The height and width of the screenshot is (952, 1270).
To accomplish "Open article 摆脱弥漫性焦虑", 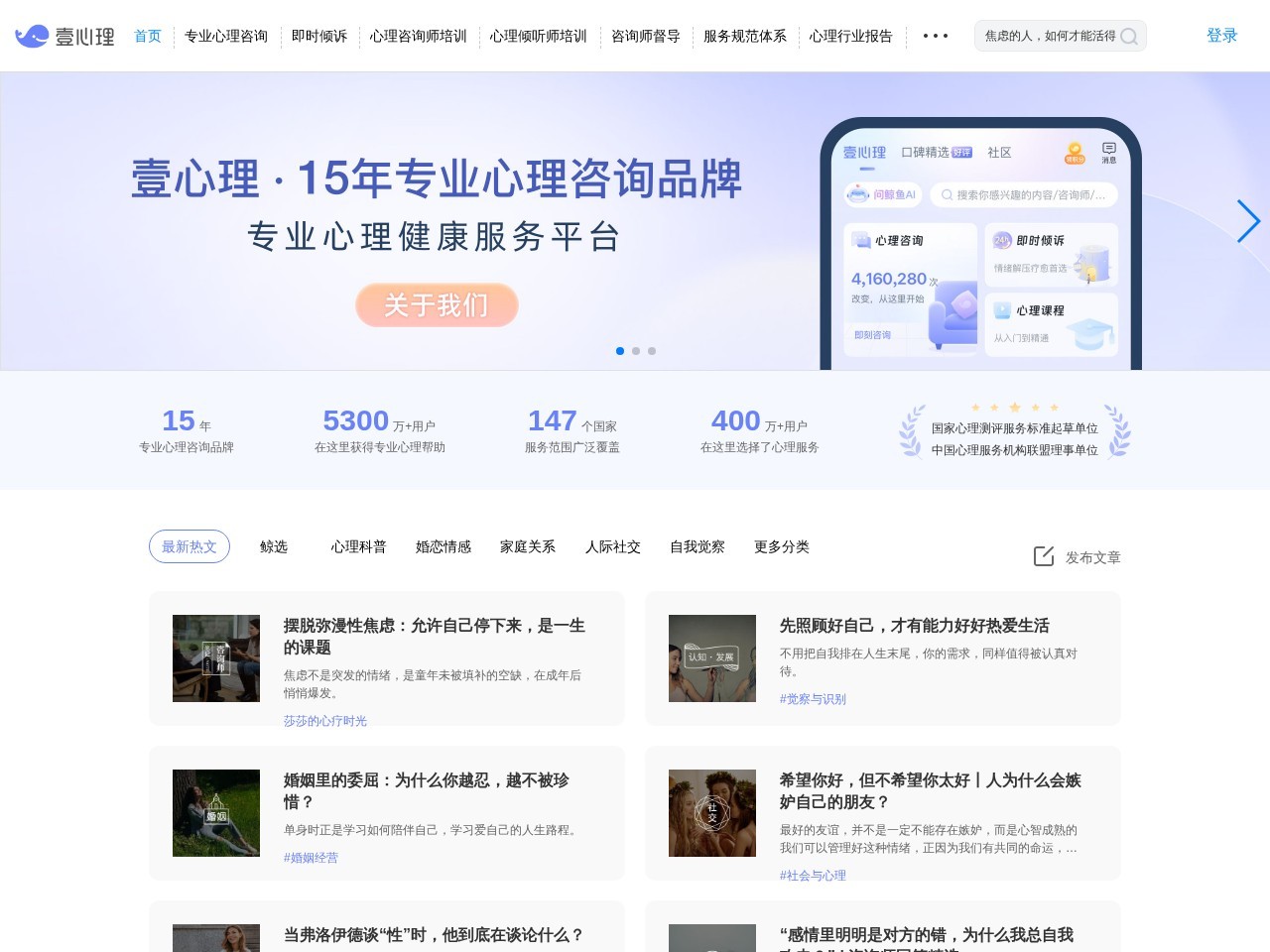I will point(435,636).
